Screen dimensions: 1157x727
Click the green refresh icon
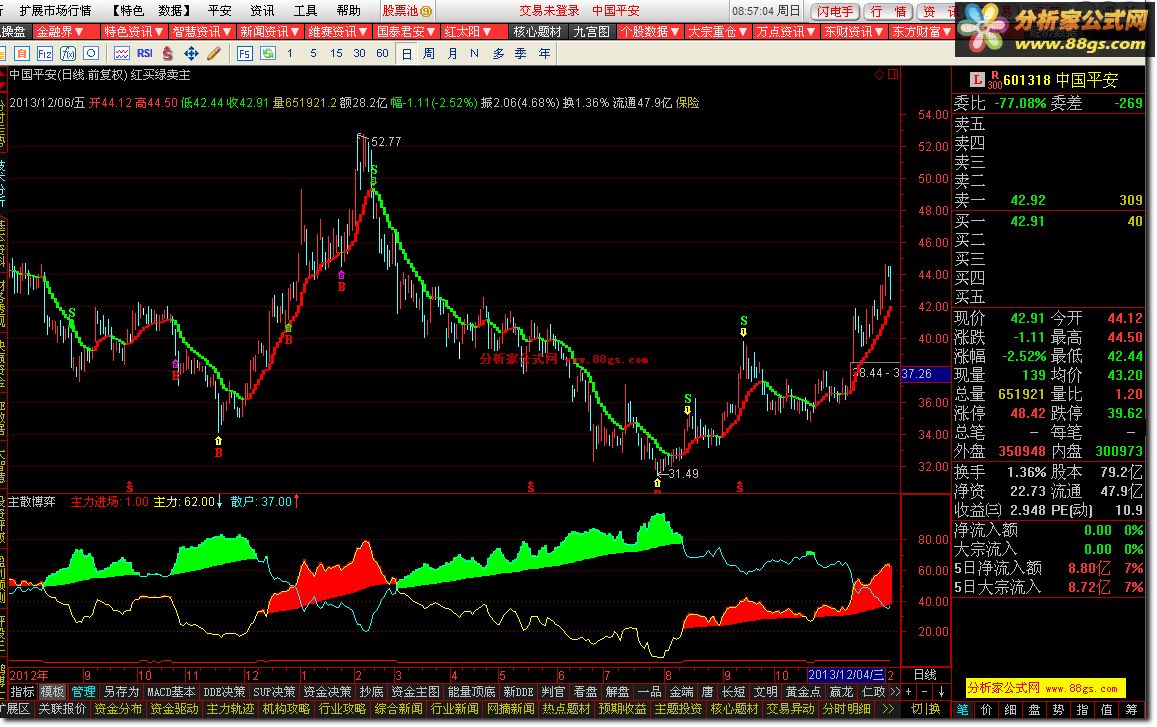268,53
